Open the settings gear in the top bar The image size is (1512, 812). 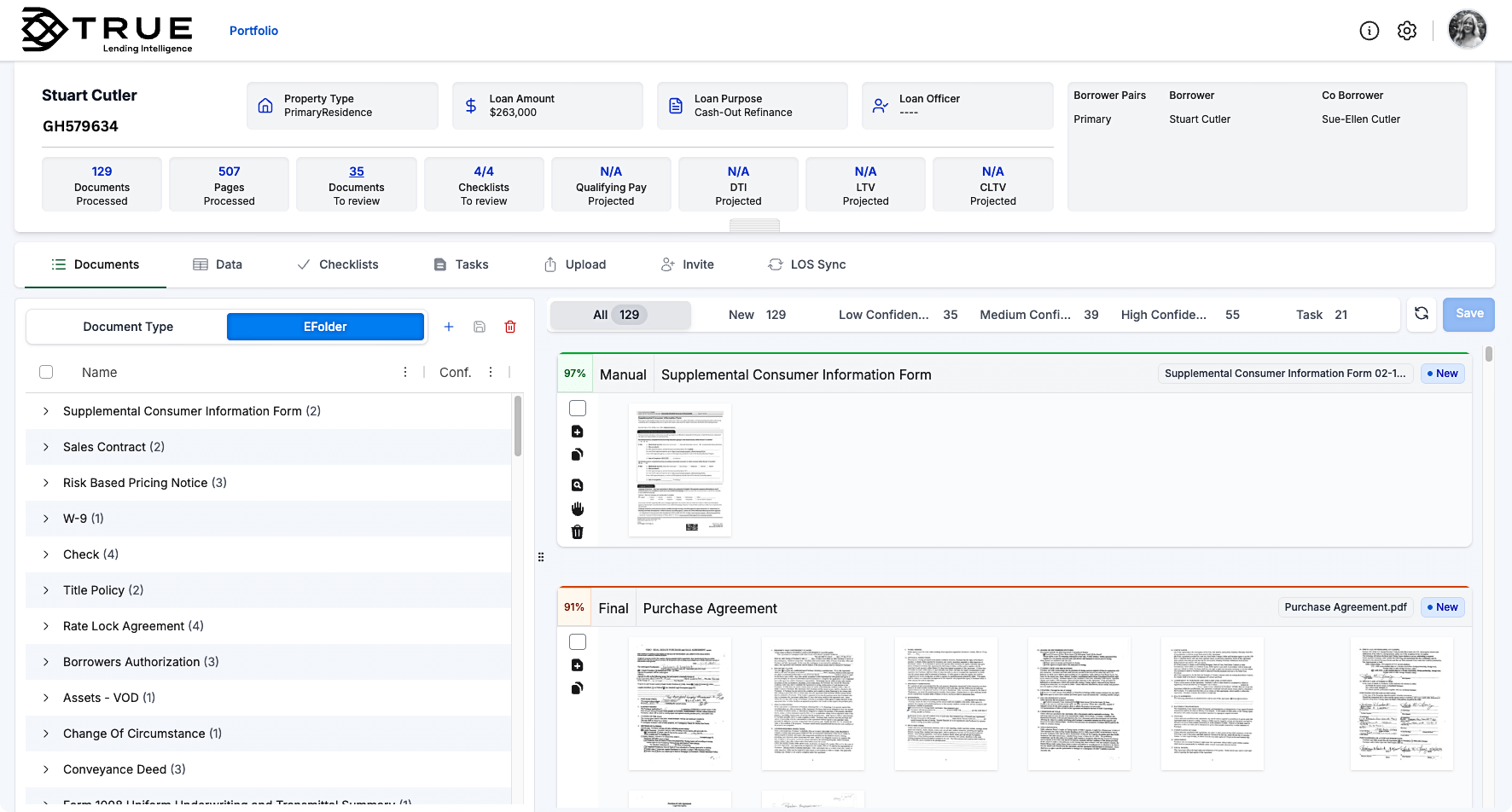tap(1407, 30)
